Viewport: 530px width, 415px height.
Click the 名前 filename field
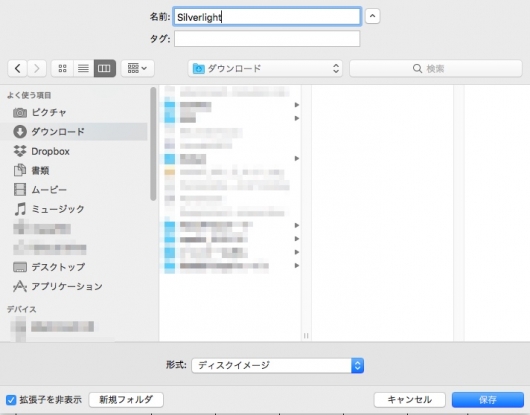click(x=267, y=17)
